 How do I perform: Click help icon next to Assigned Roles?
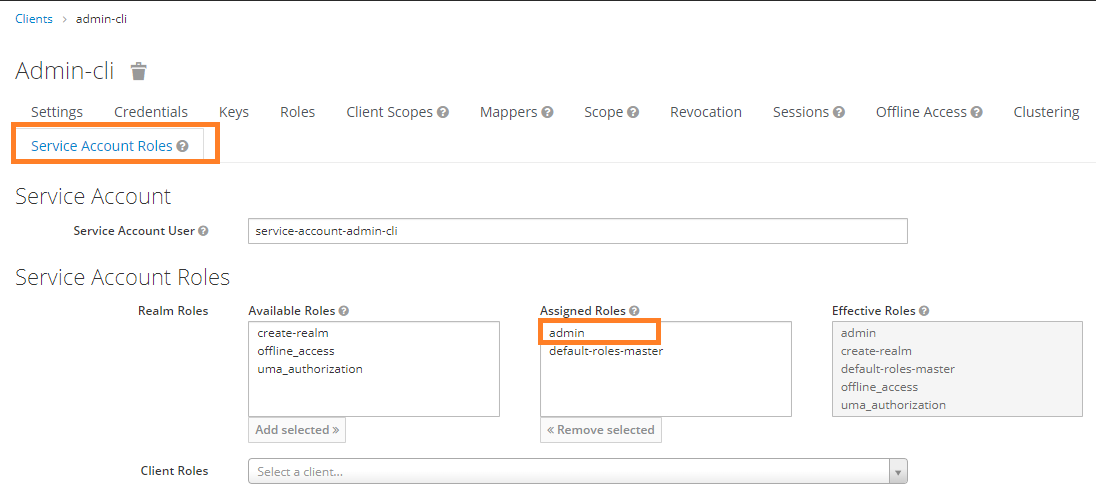[634, 311]
